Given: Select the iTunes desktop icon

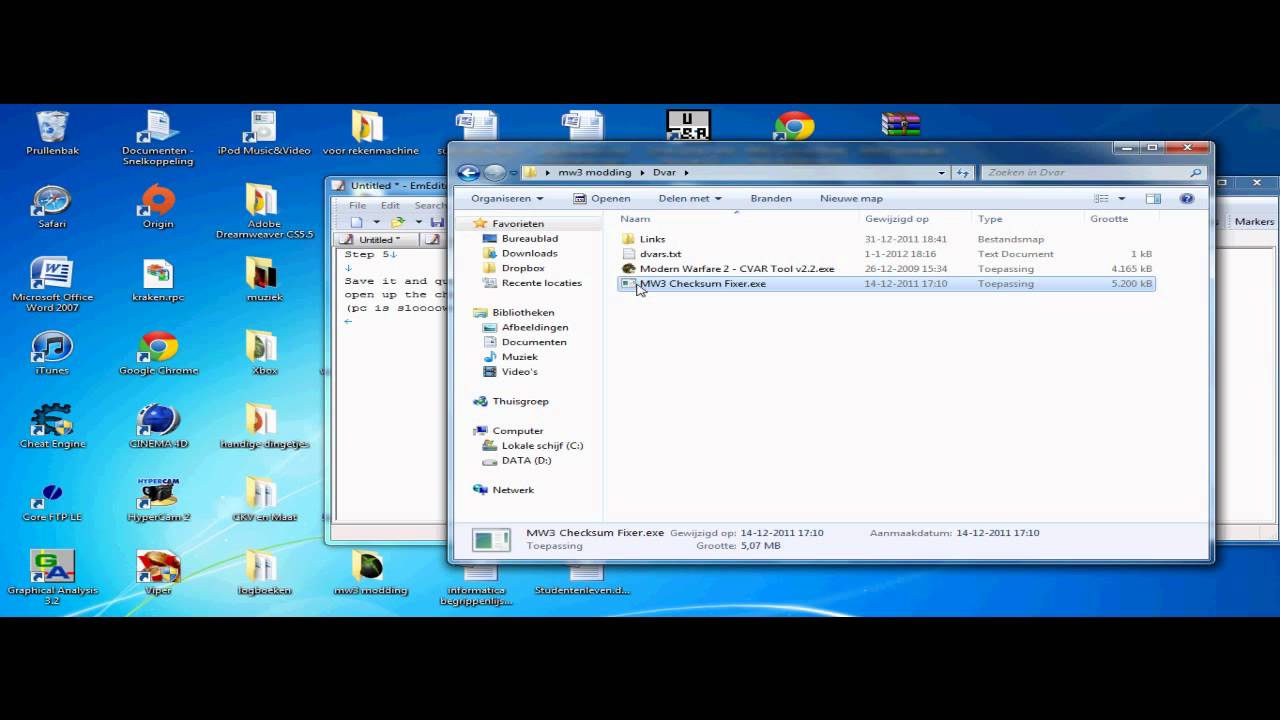Looking at the screenshot, I should point(52,353).
